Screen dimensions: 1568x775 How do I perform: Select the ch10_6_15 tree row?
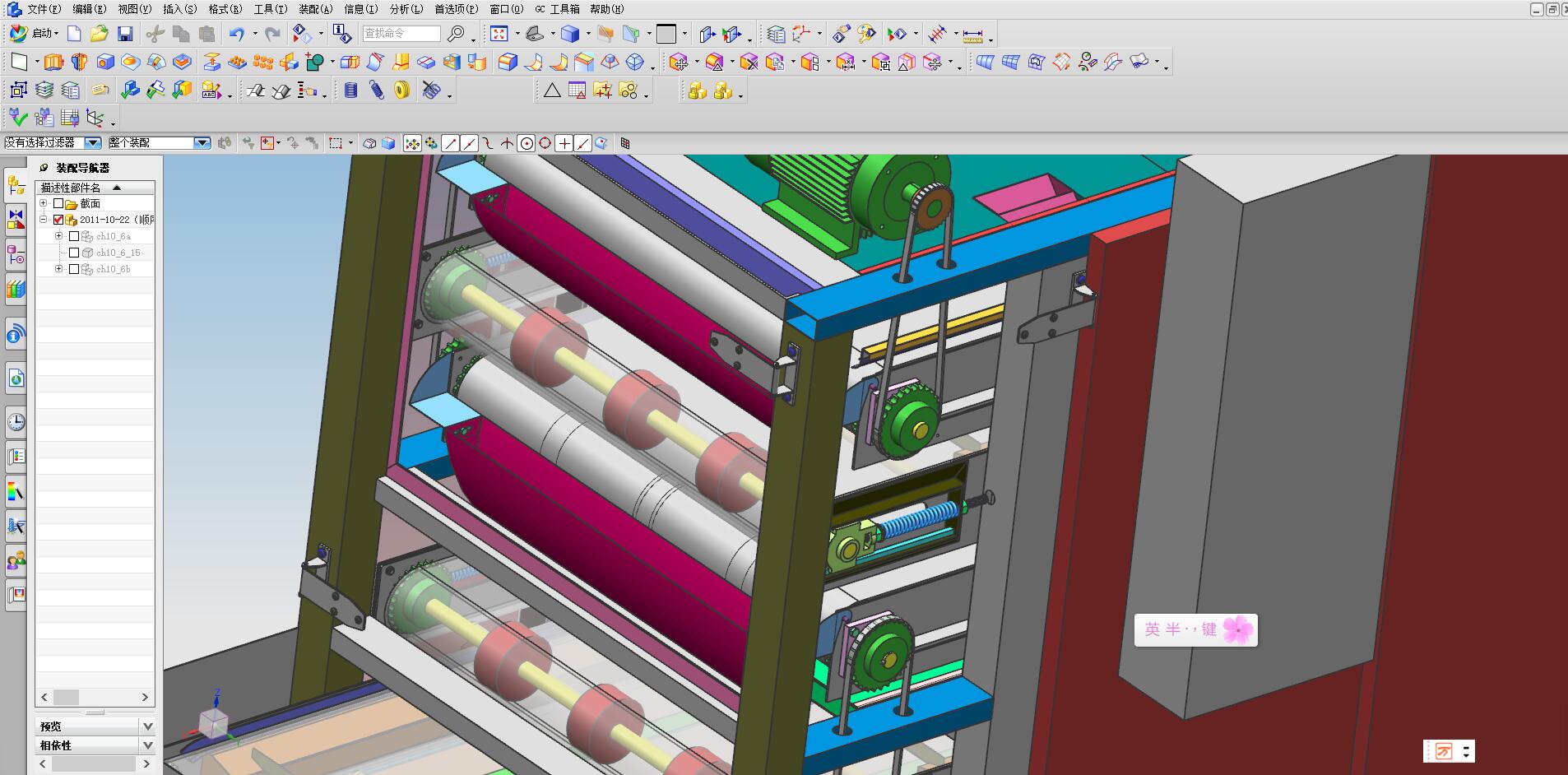(95, 253)
